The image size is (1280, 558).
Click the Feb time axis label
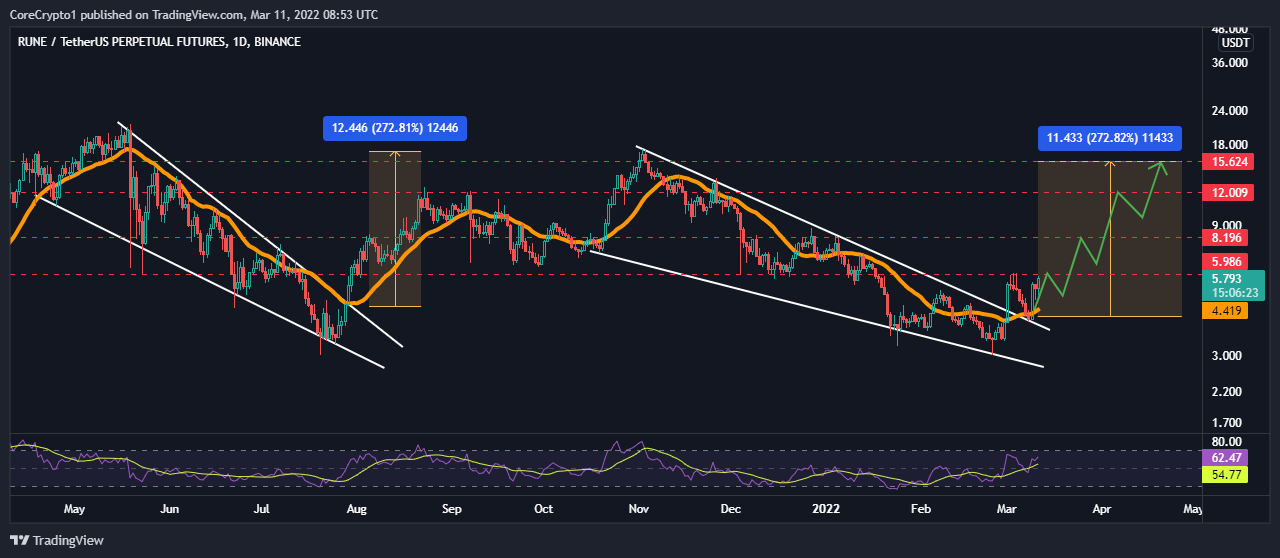coord(920,509)
